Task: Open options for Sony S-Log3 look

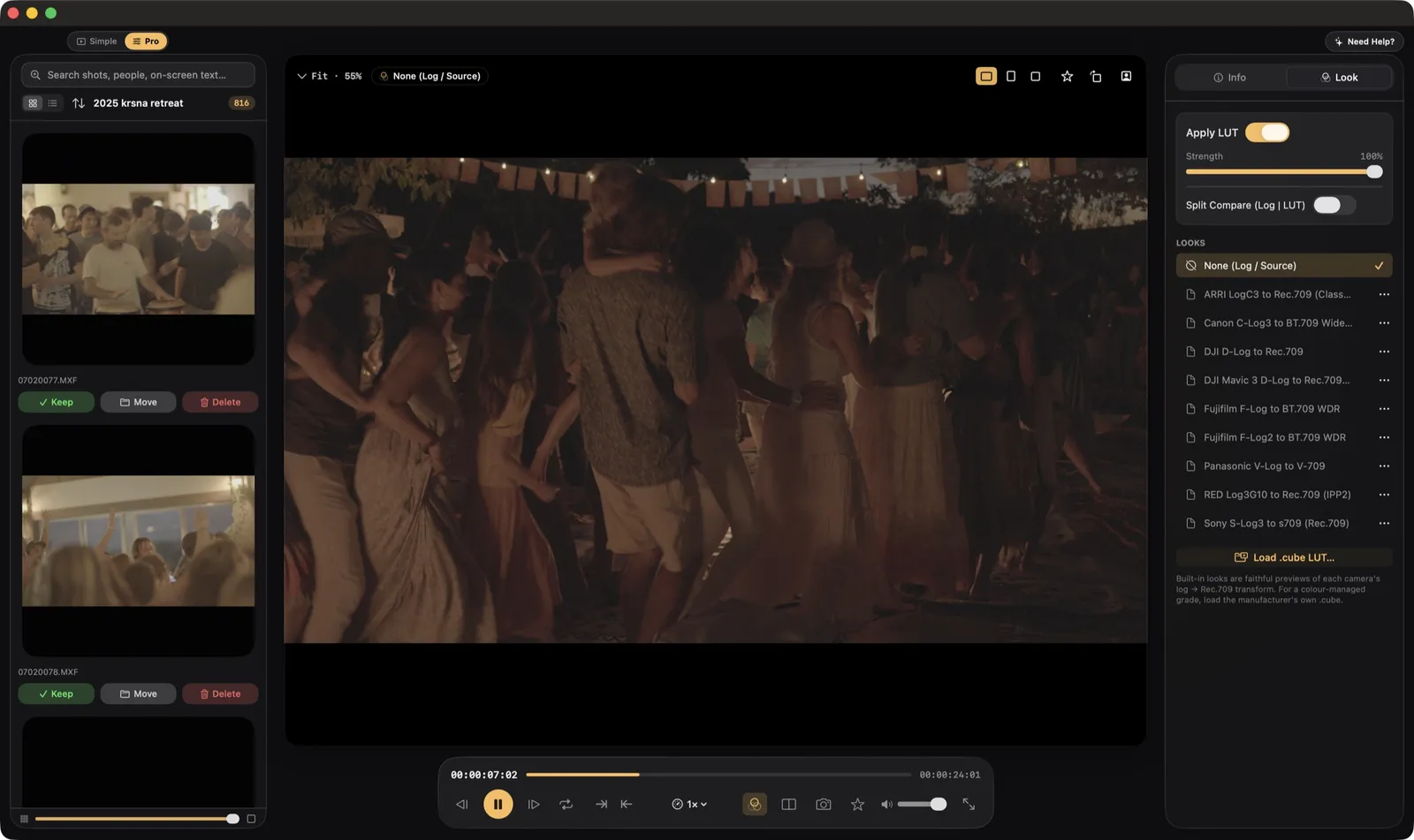Action: [x=1384, y=523]
